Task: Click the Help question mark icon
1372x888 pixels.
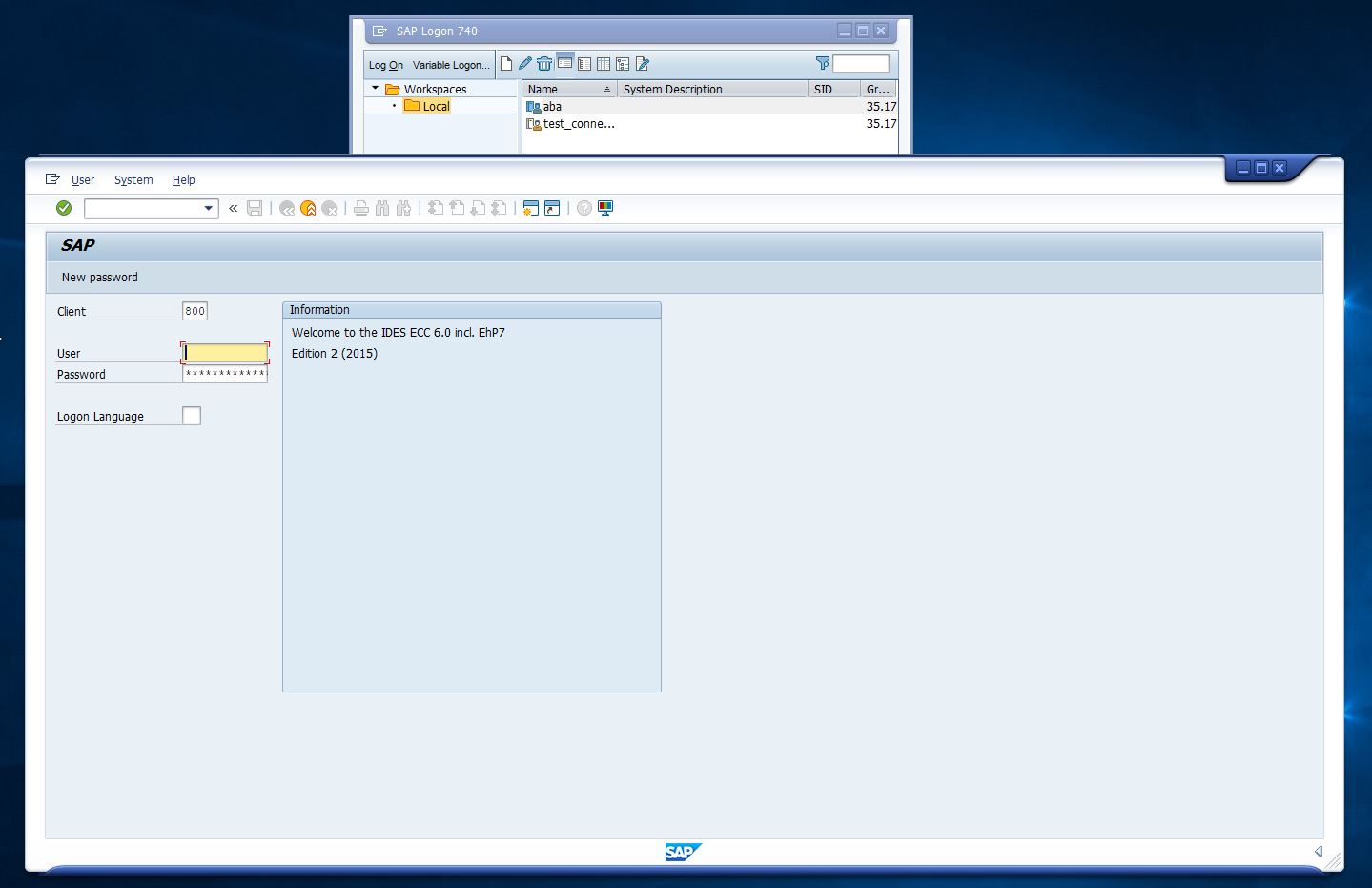Action: point(584,208)
